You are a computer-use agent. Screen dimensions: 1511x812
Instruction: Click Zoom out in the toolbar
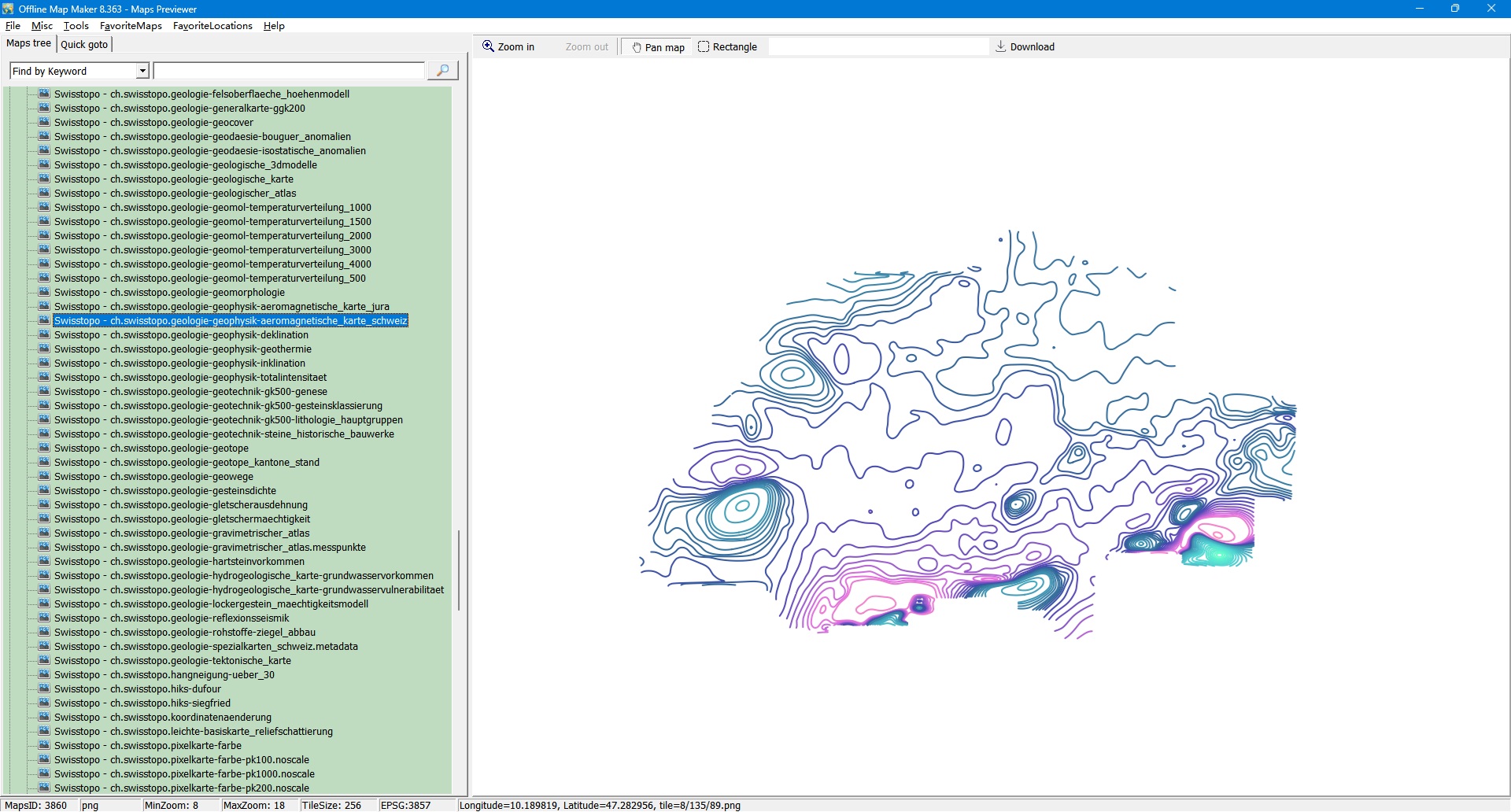pyautogui.click(x=586, y=47)
